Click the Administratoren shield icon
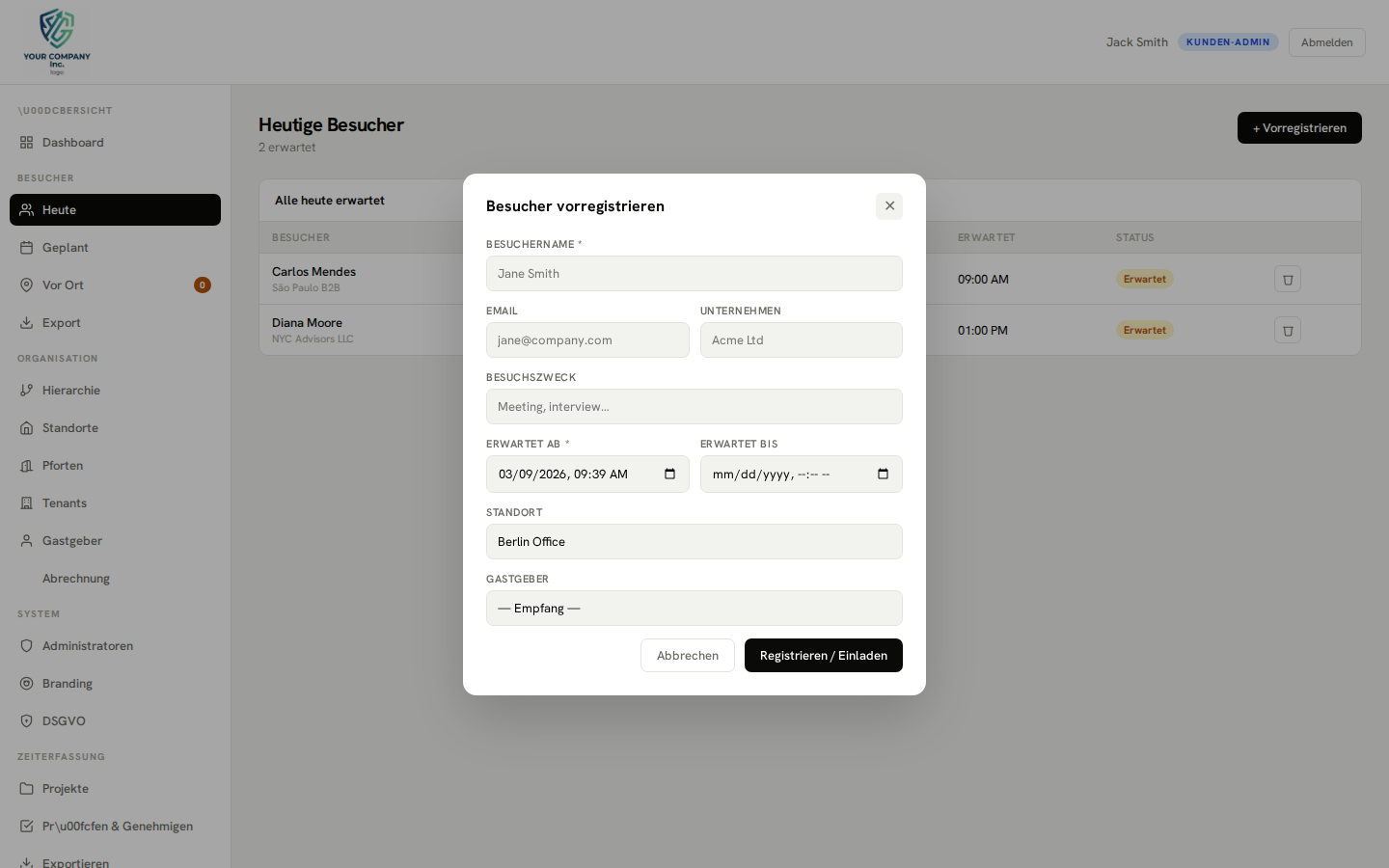Image resolution: width=1389 pixels, height=868 pixels. tap(26, 645)
